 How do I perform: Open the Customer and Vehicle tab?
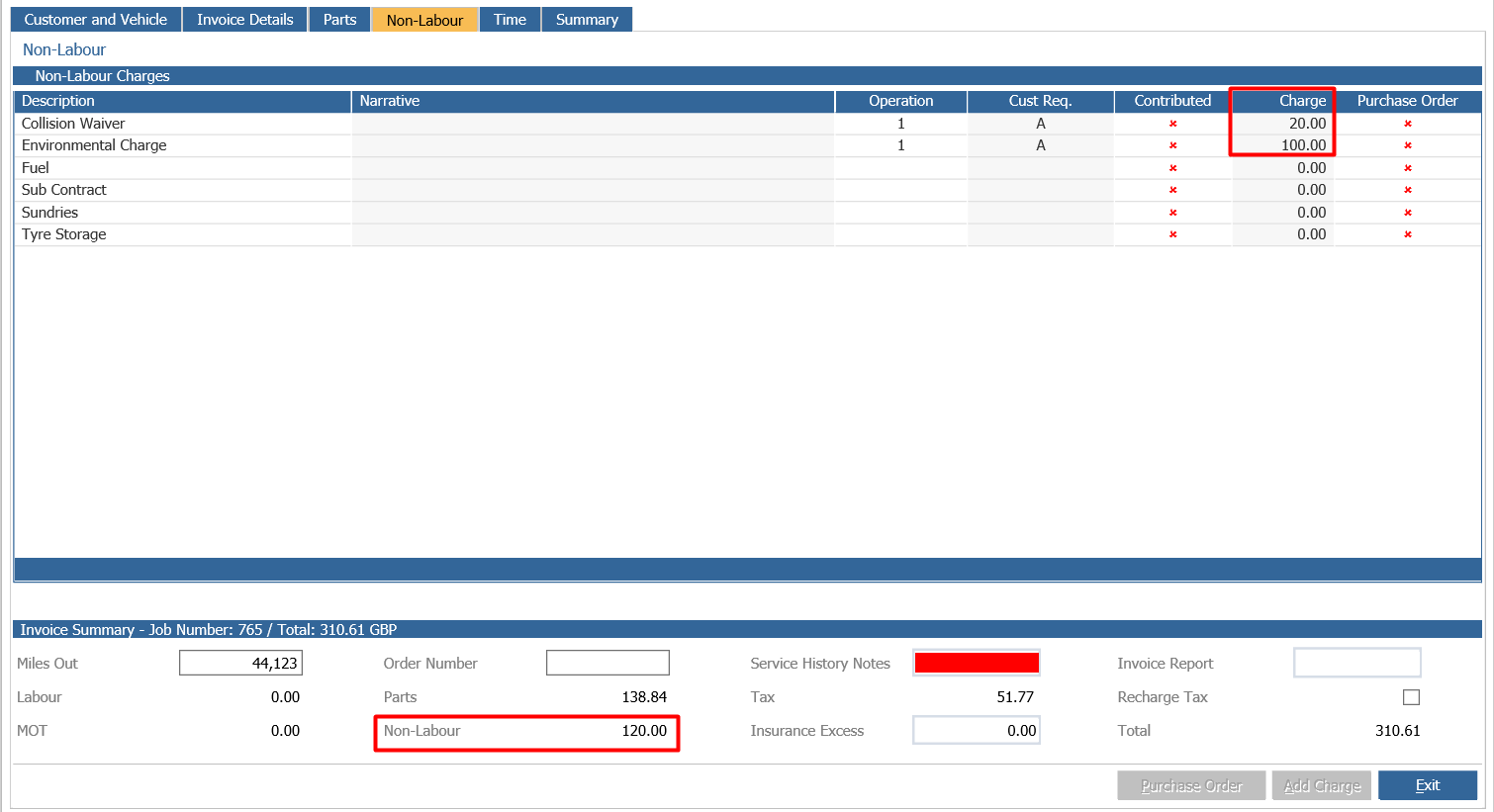point(96,20)
